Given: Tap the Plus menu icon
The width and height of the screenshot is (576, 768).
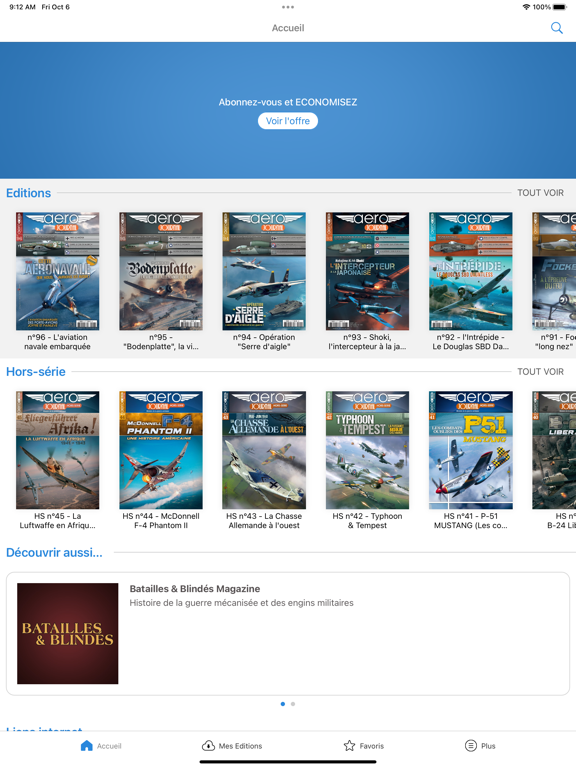Looking at the screenshot, I should pyautogui.click(x=470, y=745).
